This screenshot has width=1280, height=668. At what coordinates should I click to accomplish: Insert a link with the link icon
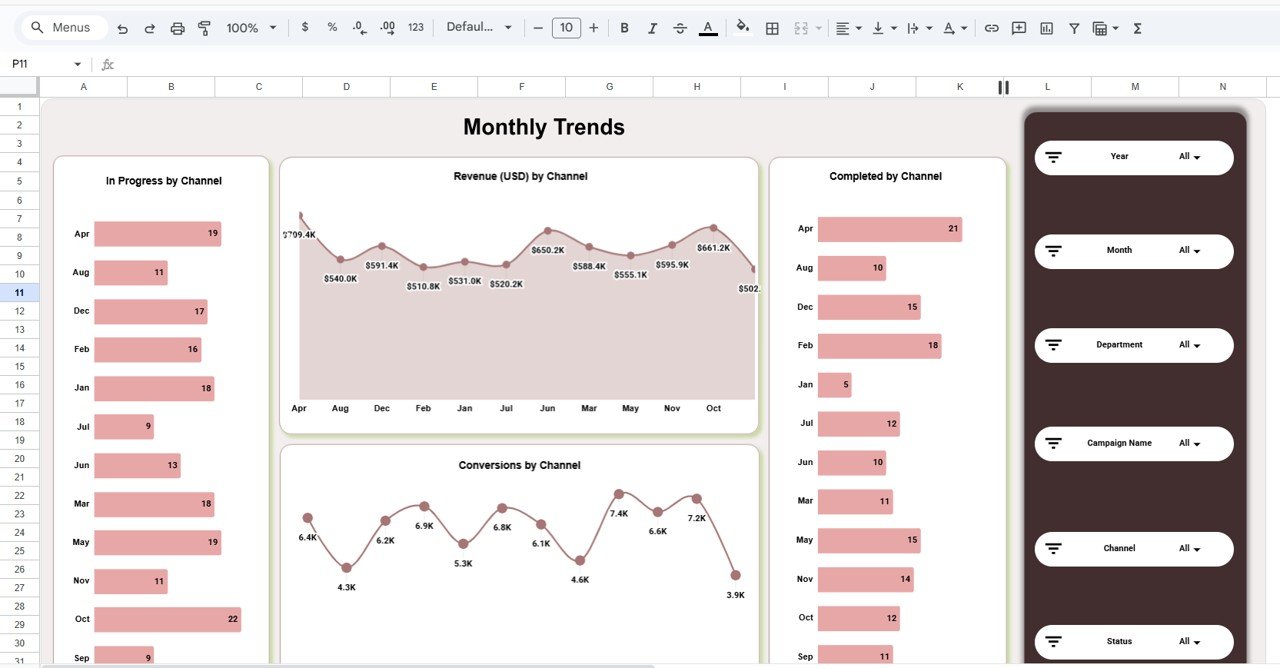tap(991, 28)
